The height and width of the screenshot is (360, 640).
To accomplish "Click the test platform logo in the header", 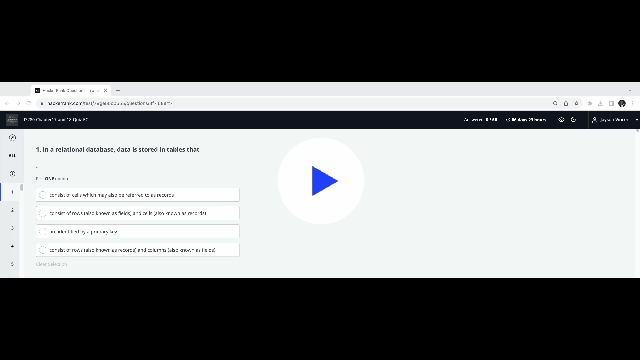I will coord(12,120).
